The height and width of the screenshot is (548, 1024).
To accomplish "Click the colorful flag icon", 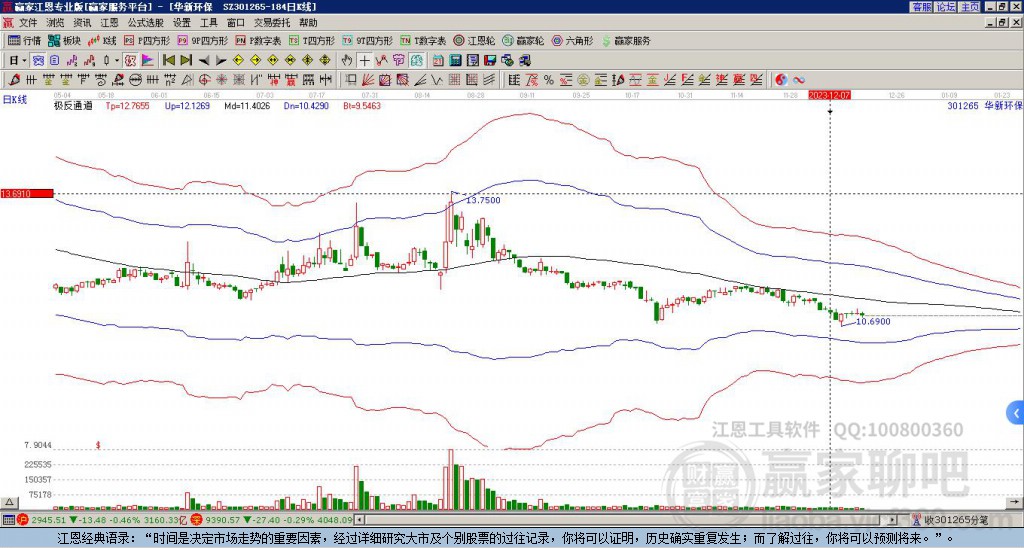I will pyautogui.click(x=148, y=61).
